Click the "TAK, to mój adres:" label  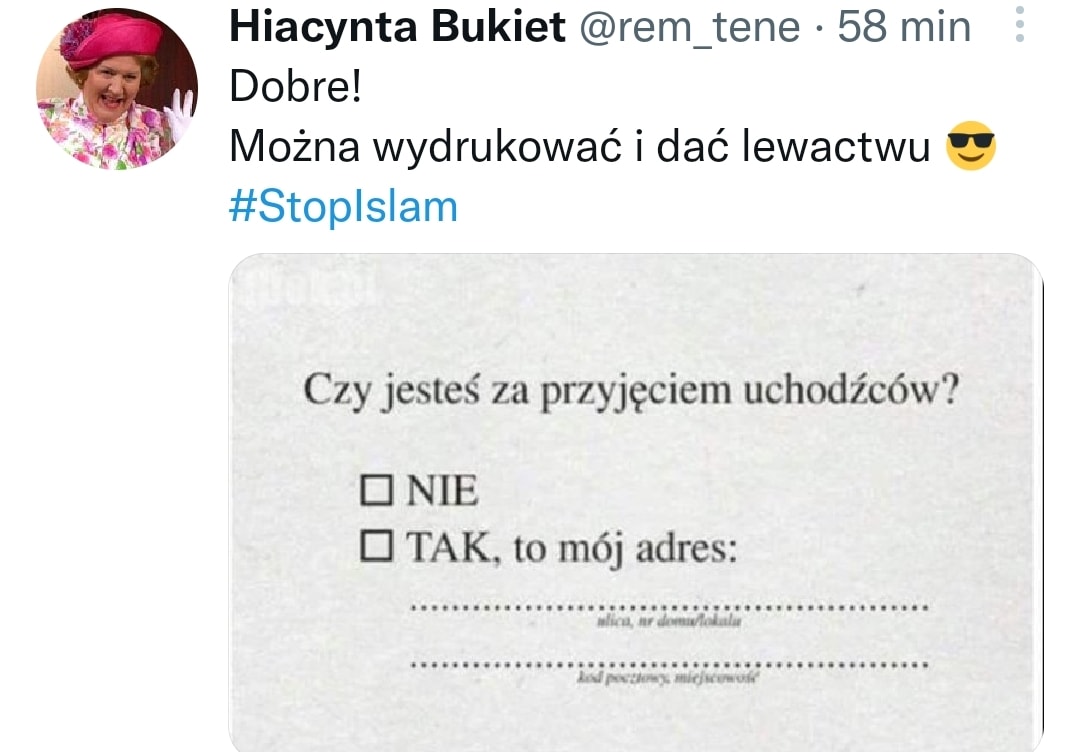(x=571, y=547)
